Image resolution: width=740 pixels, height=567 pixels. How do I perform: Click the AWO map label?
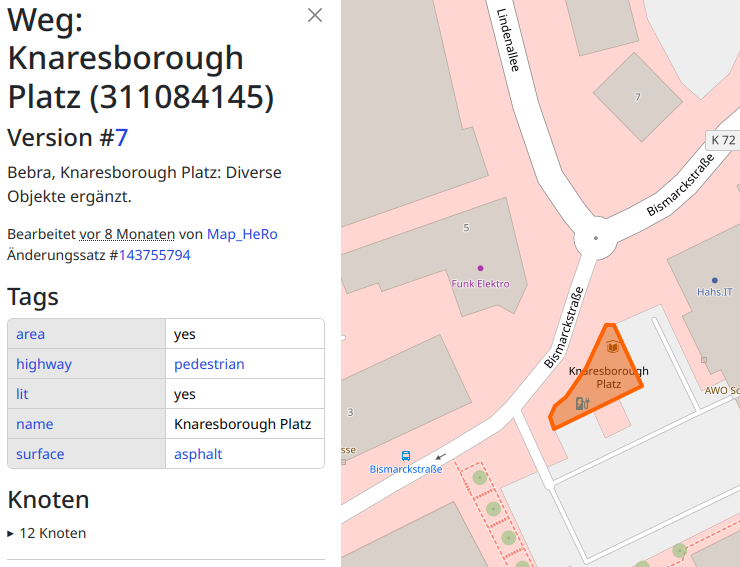pyautogui.click(x=722, y=390)
